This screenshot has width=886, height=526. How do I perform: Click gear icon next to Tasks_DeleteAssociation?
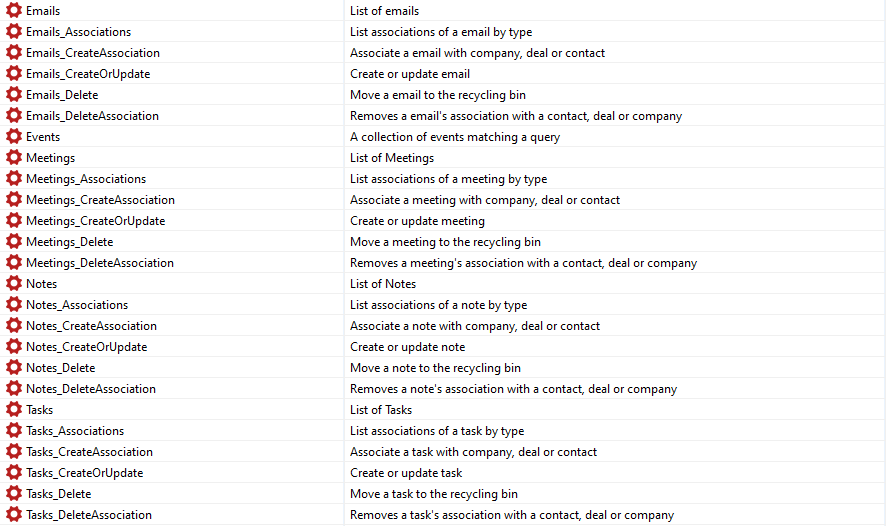pyautogui.click(x=14, y=515)
